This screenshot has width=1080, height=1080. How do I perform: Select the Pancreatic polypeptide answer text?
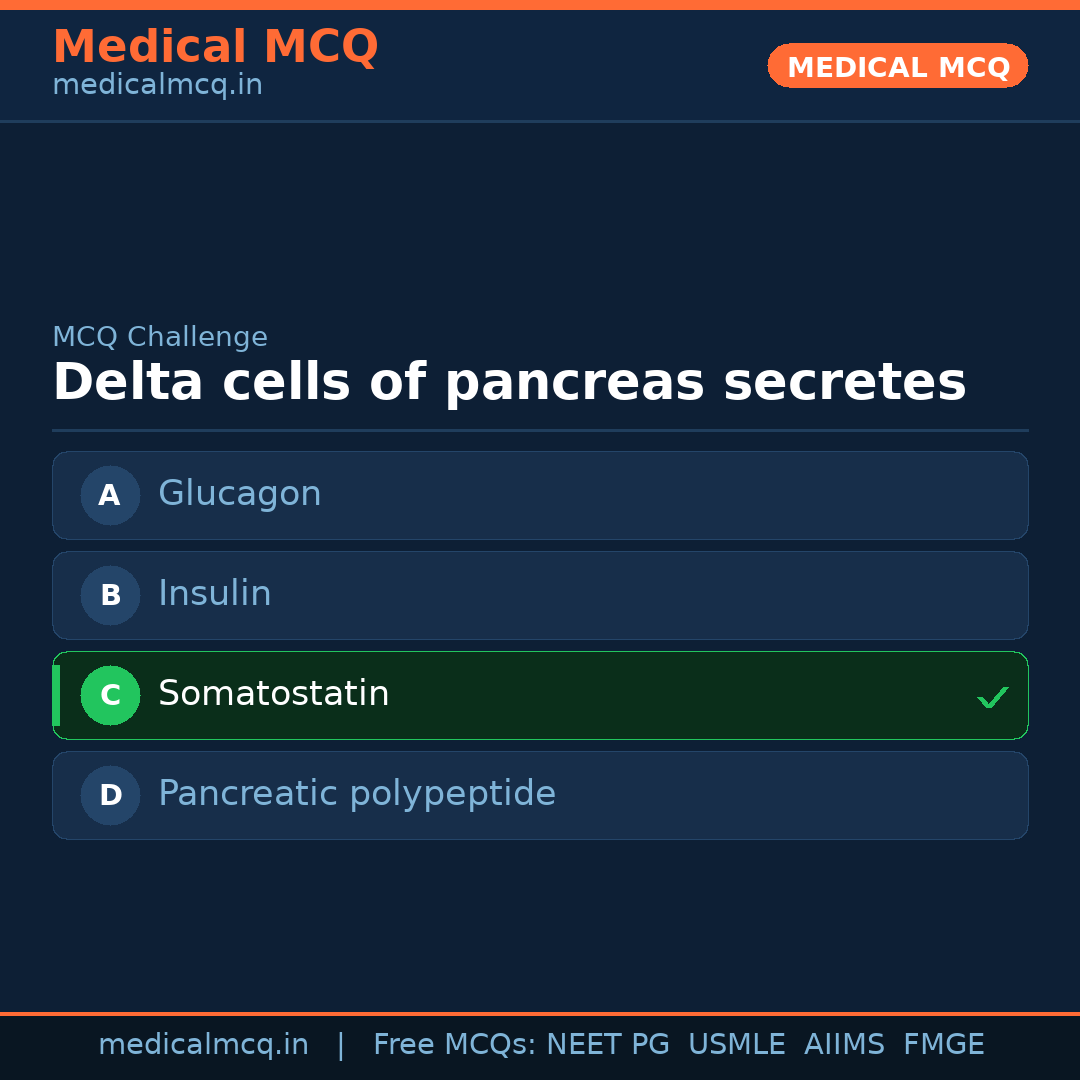(x=357, y=794)
